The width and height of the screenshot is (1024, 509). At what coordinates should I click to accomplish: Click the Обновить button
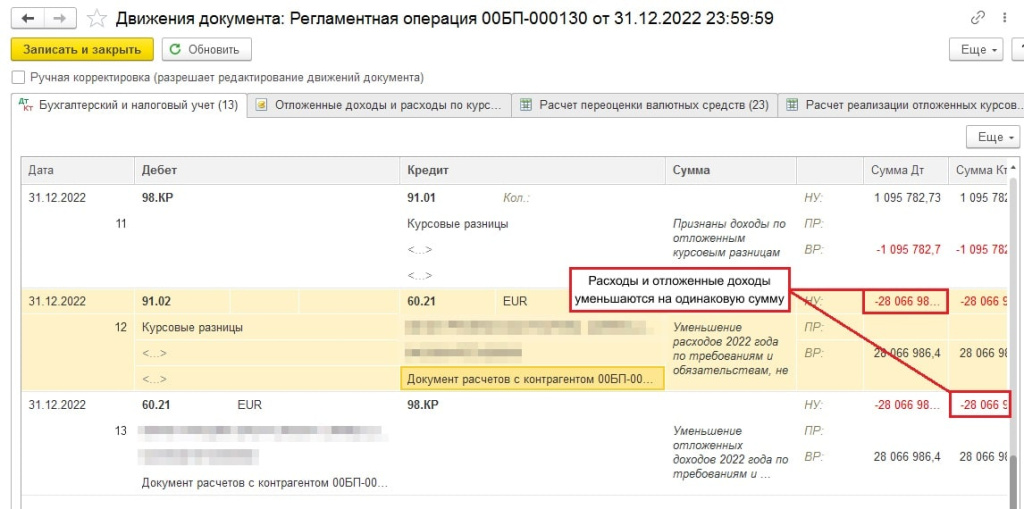coord(207,50)
